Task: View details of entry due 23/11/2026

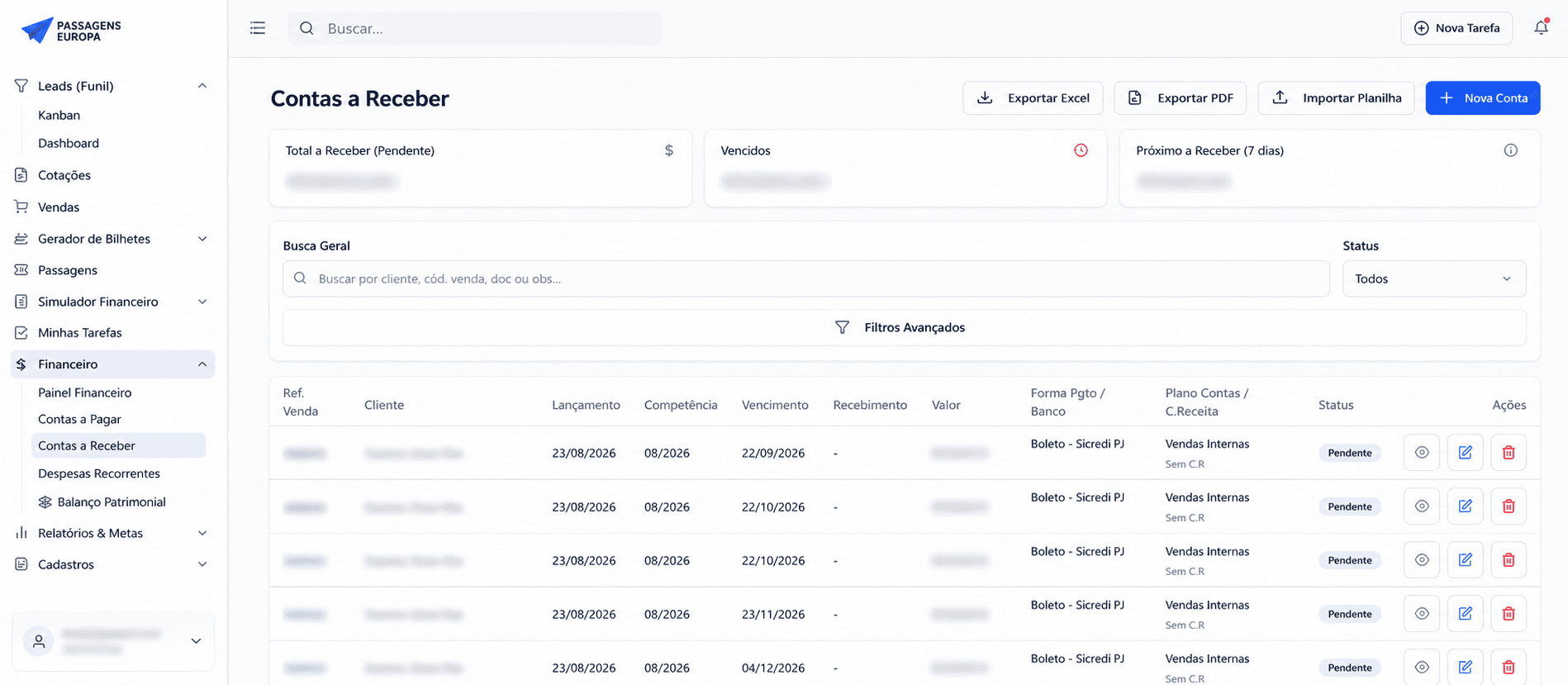Action: click(x=1422, y=613)
